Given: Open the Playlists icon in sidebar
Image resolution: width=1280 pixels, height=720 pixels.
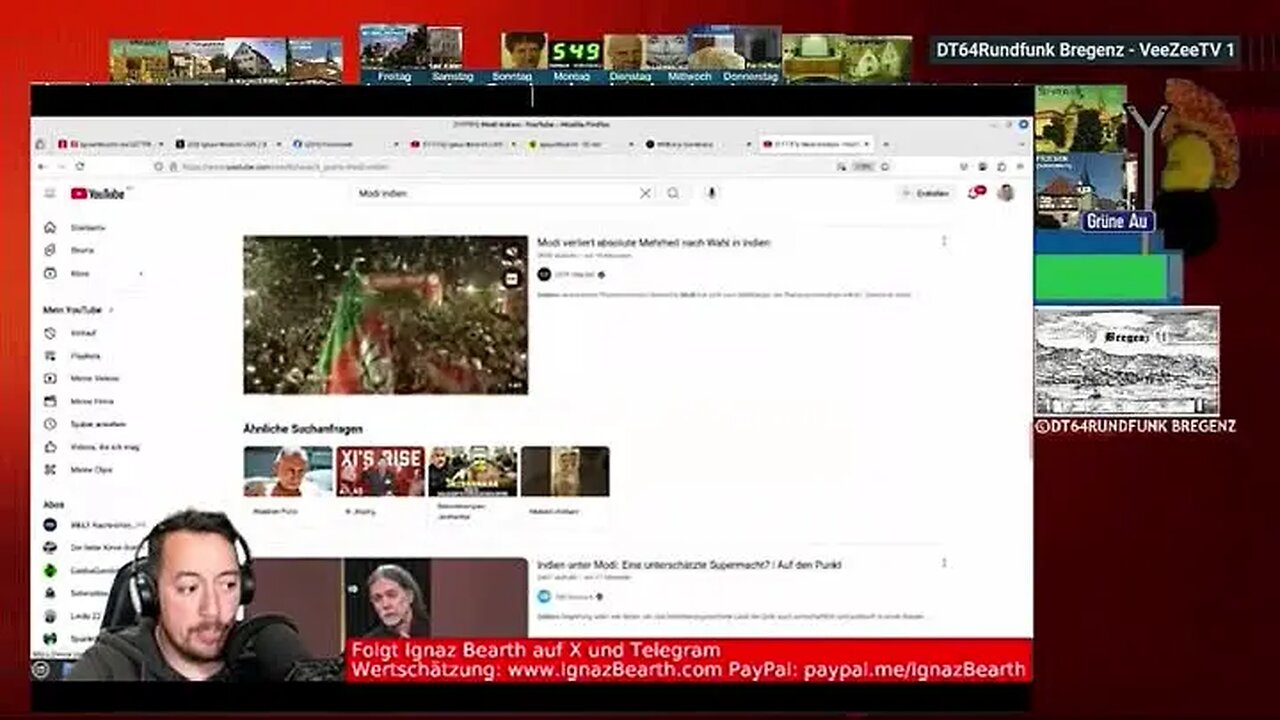Looking at the screenshot, I should pos(50,356).
